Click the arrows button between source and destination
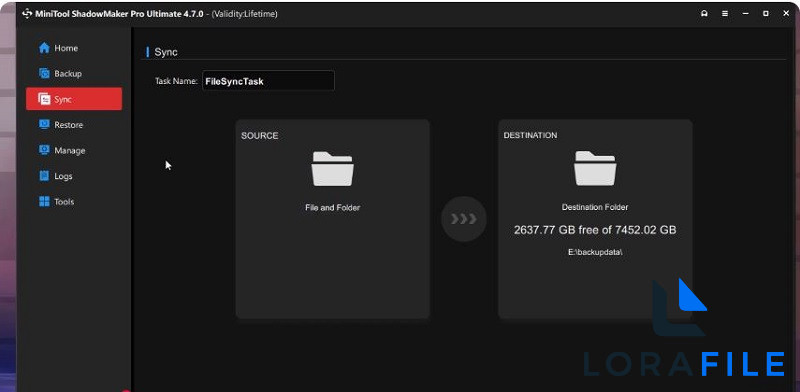Viewport: 800px width, 392px height. coord(464,219)
